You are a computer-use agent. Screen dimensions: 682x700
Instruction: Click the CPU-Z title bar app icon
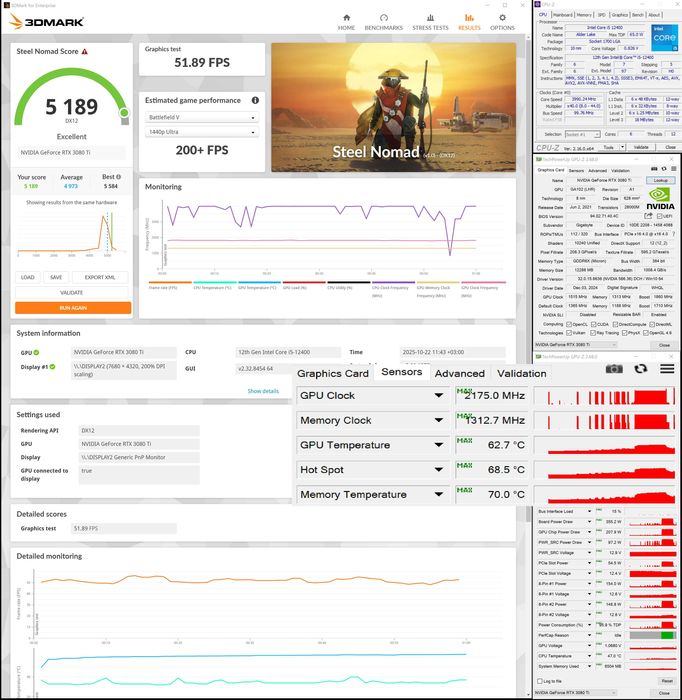tap(537, 4)
